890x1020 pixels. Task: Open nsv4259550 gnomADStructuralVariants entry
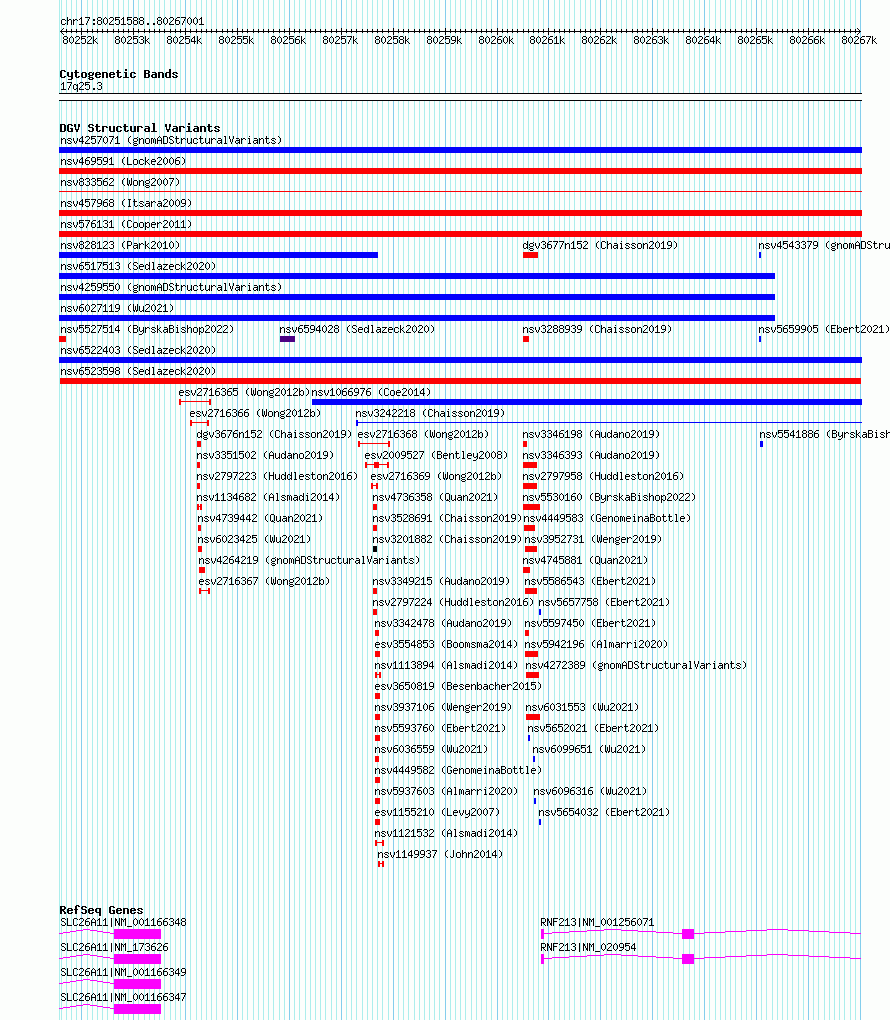point(170,287)
